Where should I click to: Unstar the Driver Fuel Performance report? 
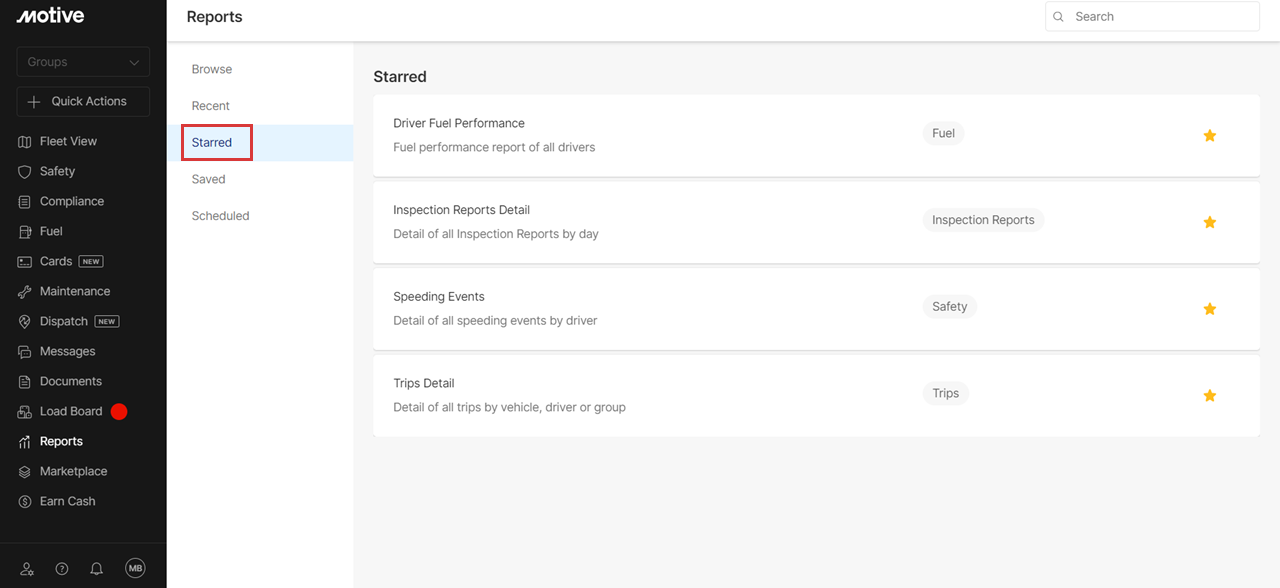(1209, 135)
